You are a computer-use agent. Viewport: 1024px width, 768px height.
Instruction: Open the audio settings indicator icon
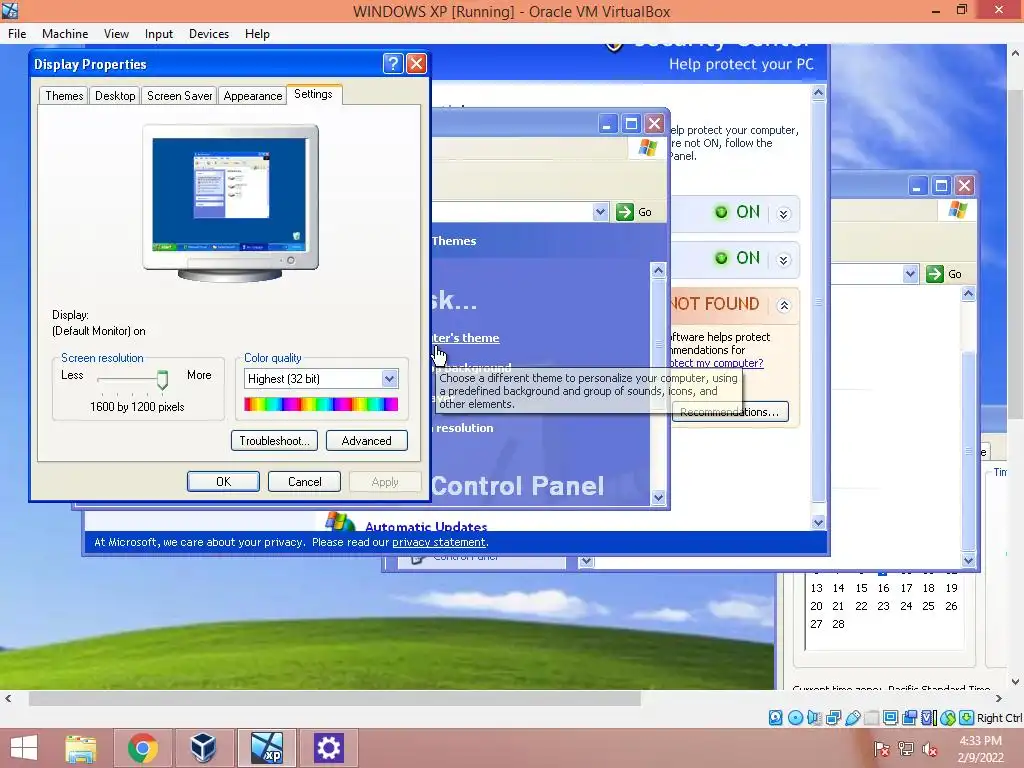(x=814, y=718)
